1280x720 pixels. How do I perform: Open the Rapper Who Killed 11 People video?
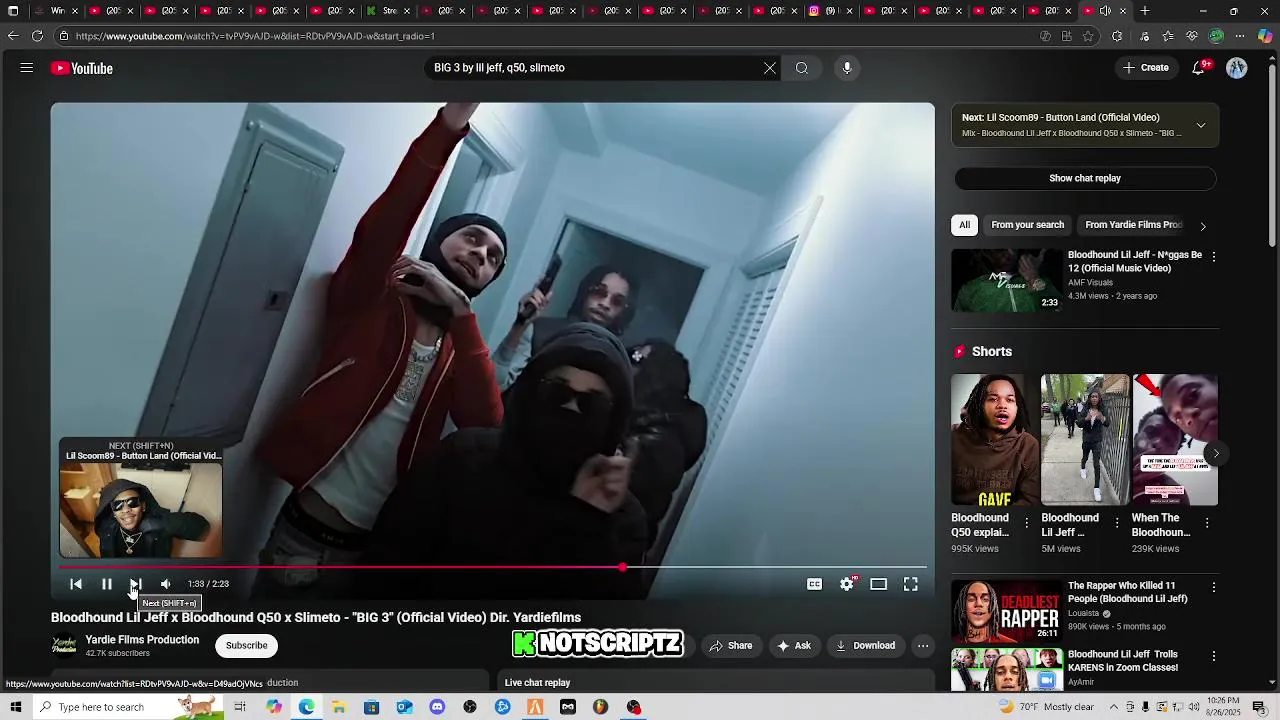(1007, 610)
